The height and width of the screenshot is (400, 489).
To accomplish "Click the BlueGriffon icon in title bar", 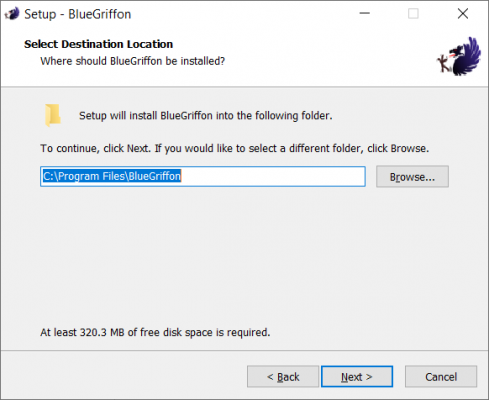I will tap(12, 14).
